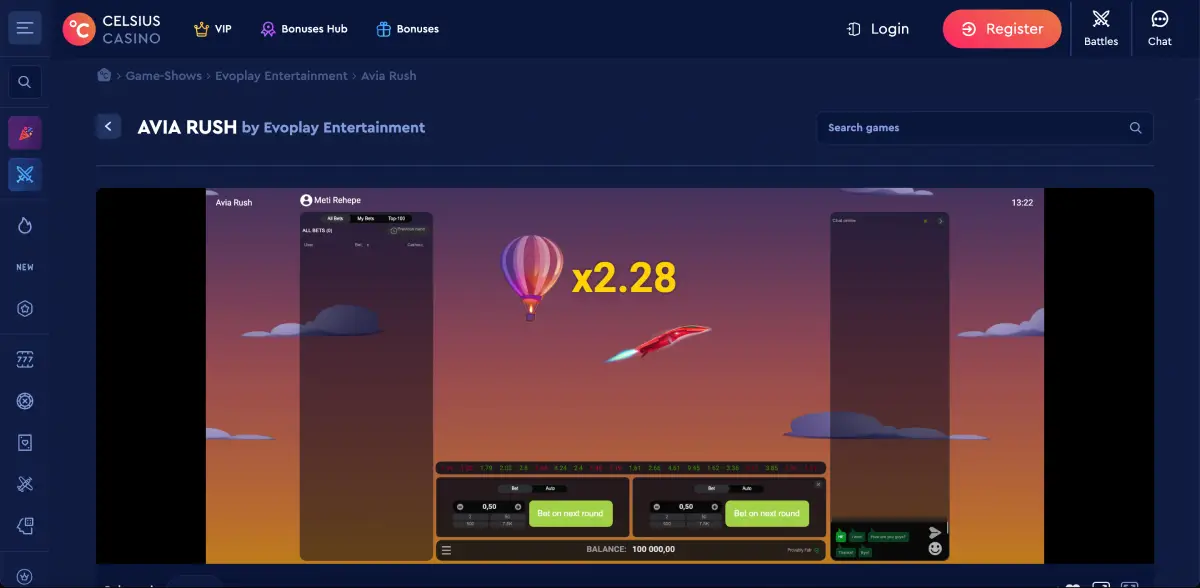Switch to the All Bets tab
The image size is (1200, 588).
tap(335, 218)
